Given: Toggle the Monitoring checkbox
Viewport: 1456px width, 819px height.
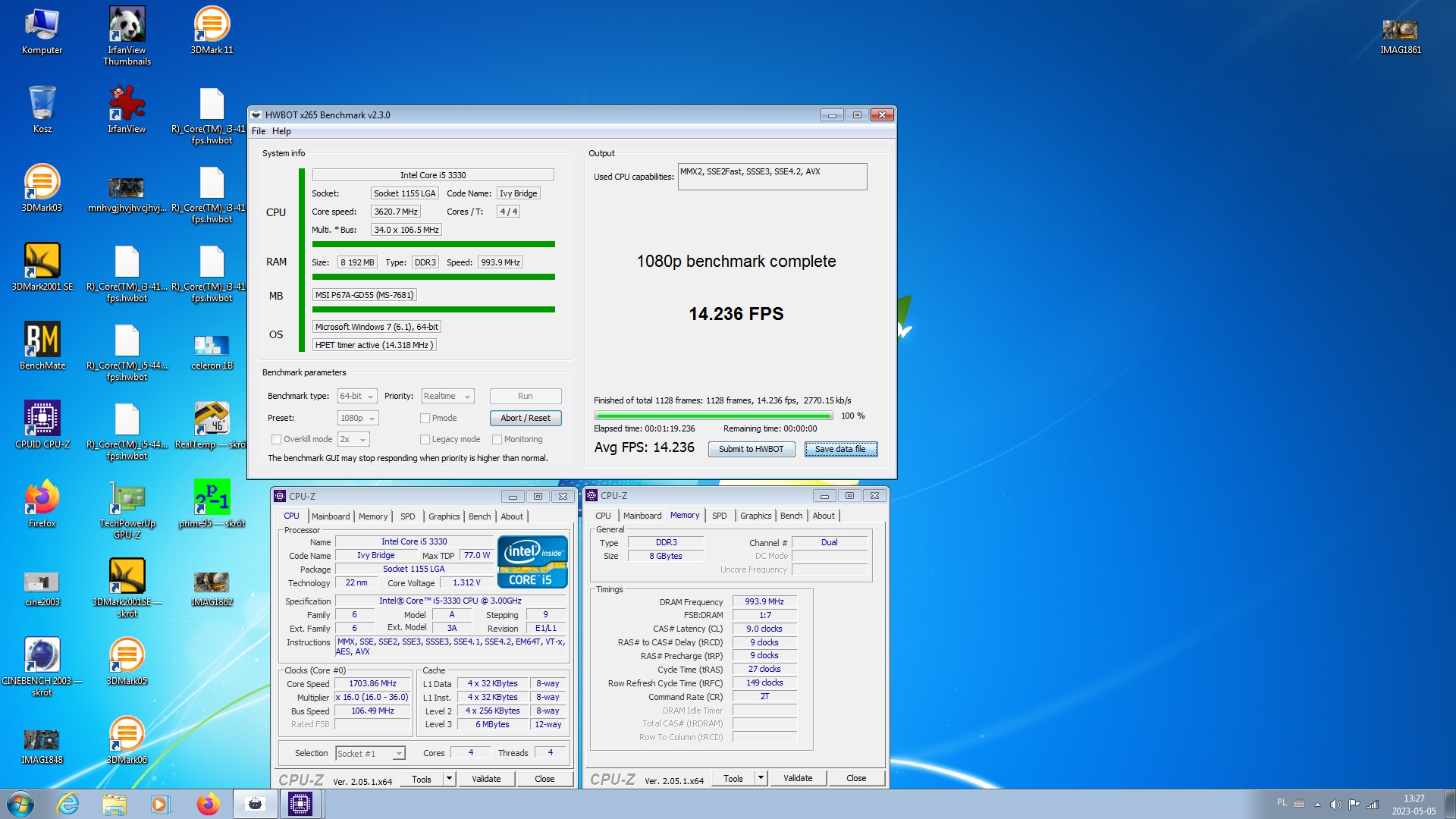Looking at the screenshot, I should (x=497, y=439).
